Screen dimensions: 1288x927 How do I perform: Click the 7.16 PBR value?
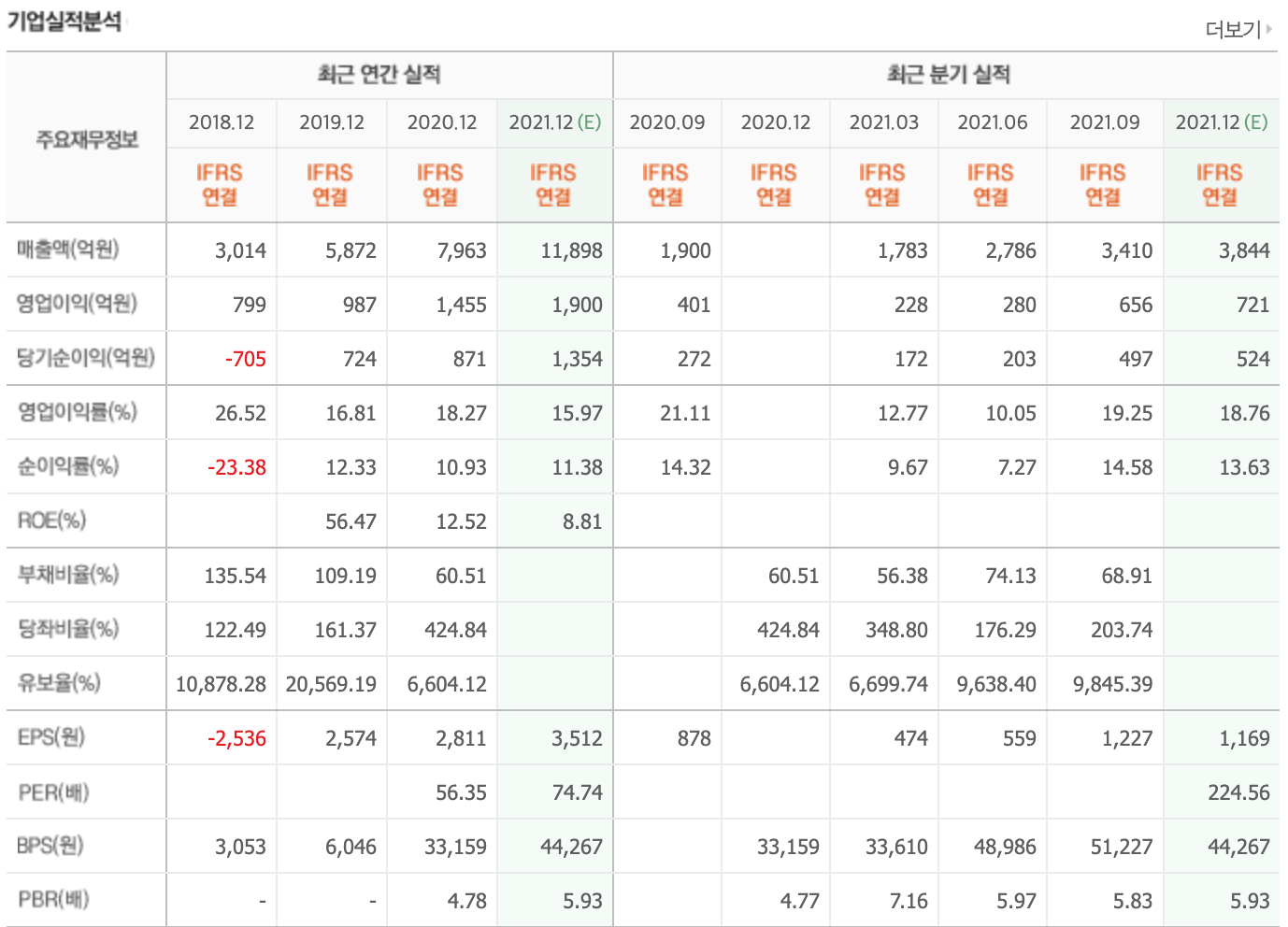[909, 901]
